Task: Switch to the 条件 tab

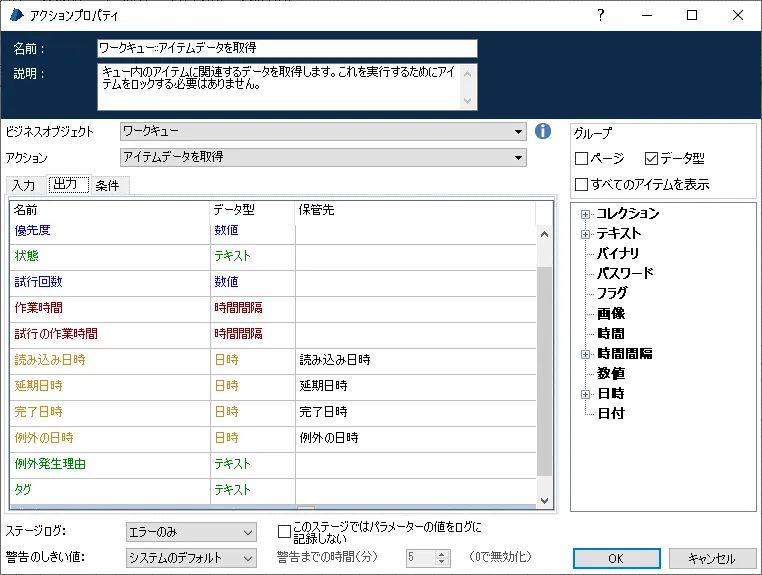Action: pyautogui.click(x=108, y=185)
